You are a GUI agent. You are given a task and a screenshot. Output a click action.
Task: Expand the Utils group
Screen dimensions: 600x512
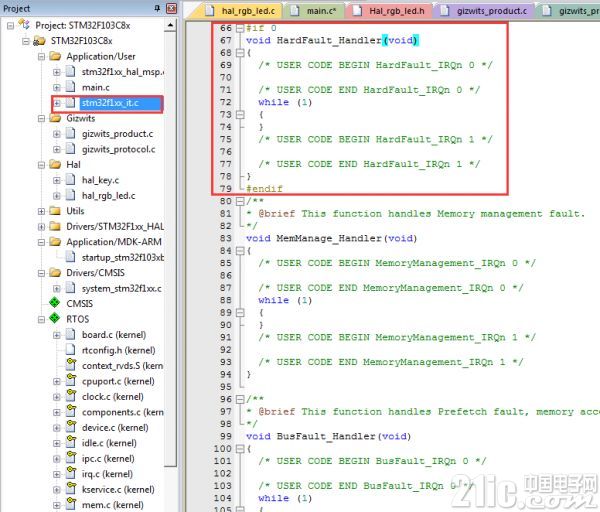(x=41, y=211)
